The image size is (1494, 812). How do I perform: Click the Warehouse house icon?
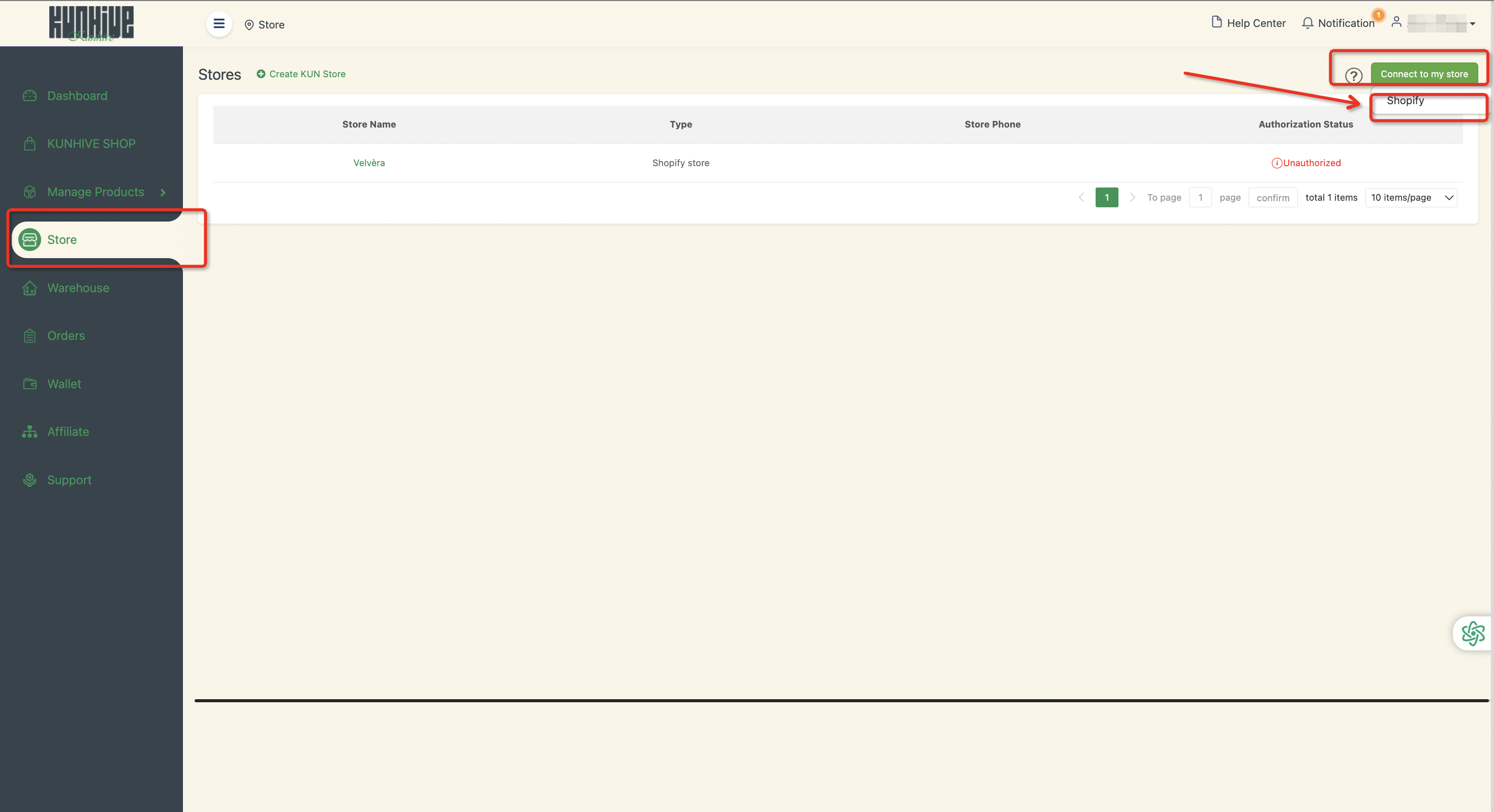coord(29,288)
